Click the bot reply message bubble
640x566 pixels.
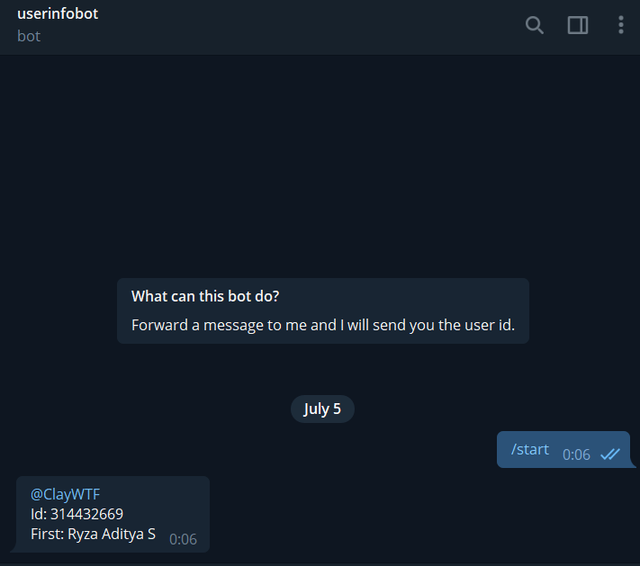pyautogui.click(x=113, y=514)
